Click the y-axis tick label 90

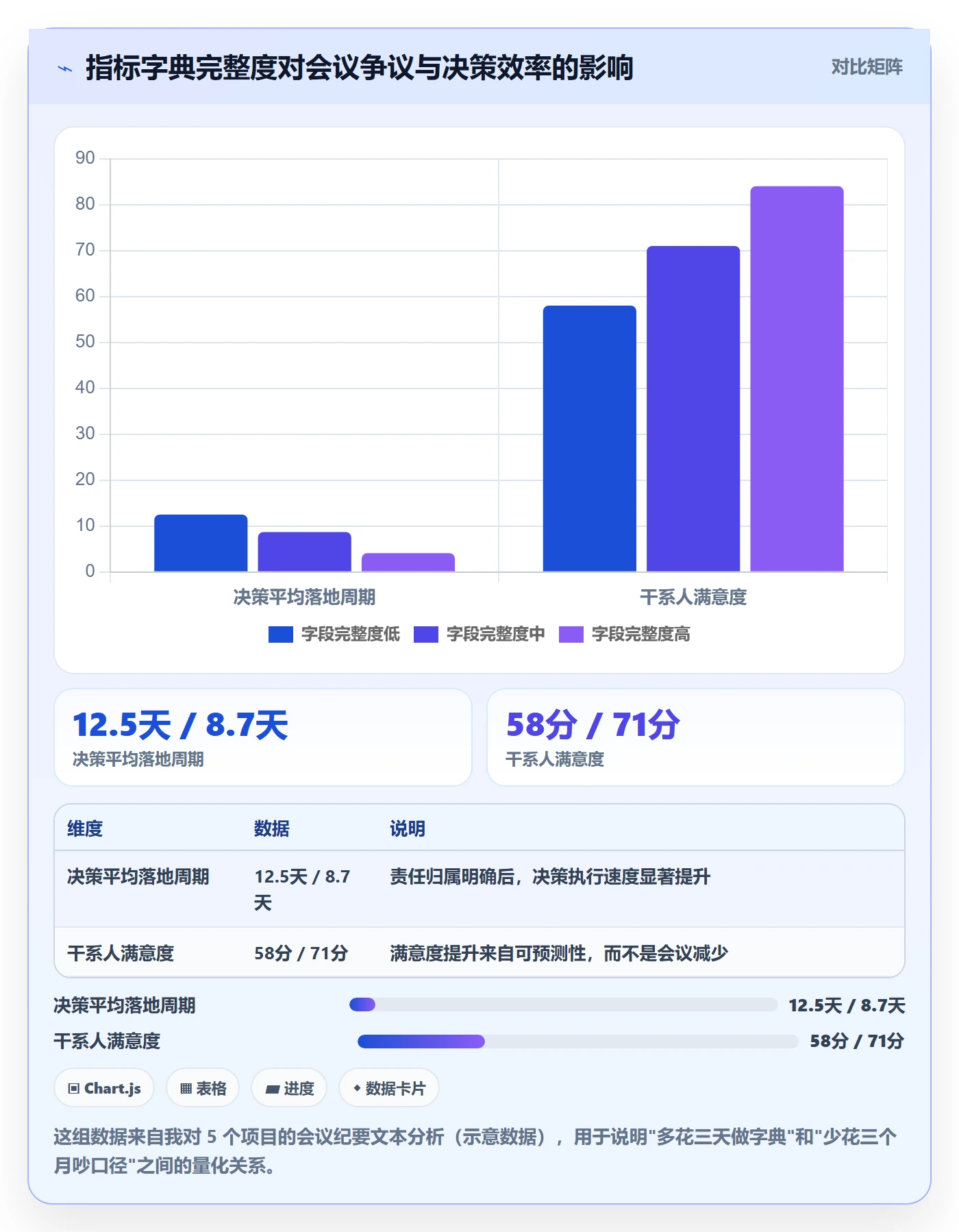pyautogui.click(x=85, y=158)
